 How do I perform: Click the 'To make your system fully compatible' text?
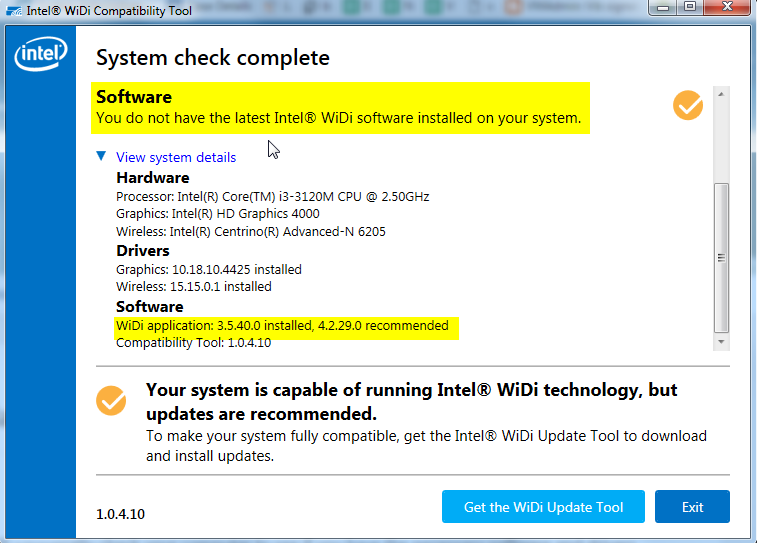(426, 446)
